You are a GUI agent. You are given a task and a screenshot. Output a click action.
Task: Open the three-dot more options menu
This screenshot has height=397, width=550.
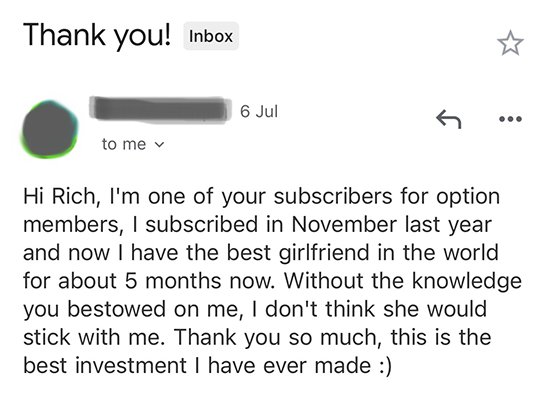[510, 119]
